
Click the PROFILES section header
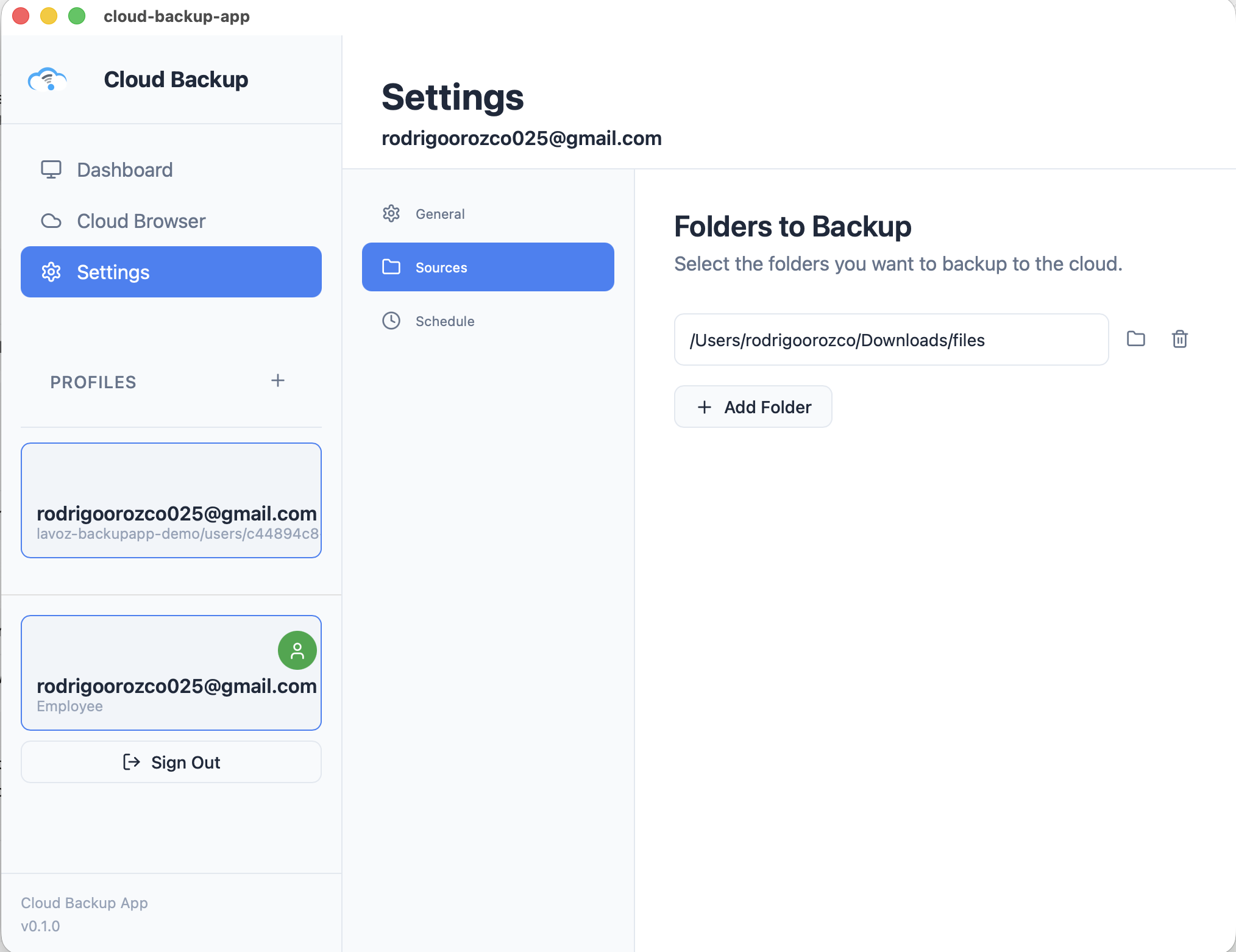click(93, 382)
